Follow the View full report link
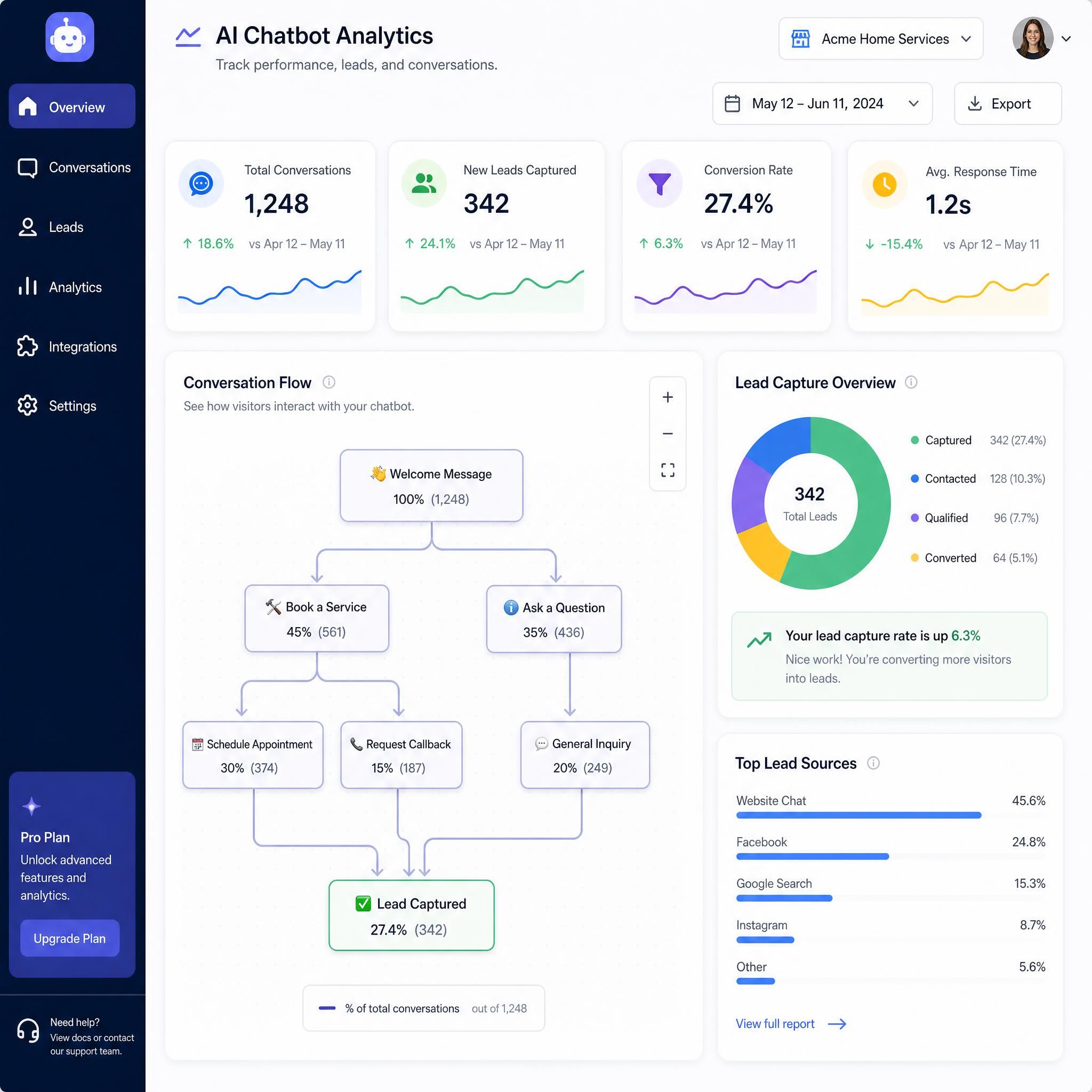The width and height of the screenshot is (1092, 1092). [x=791, y=1024]
